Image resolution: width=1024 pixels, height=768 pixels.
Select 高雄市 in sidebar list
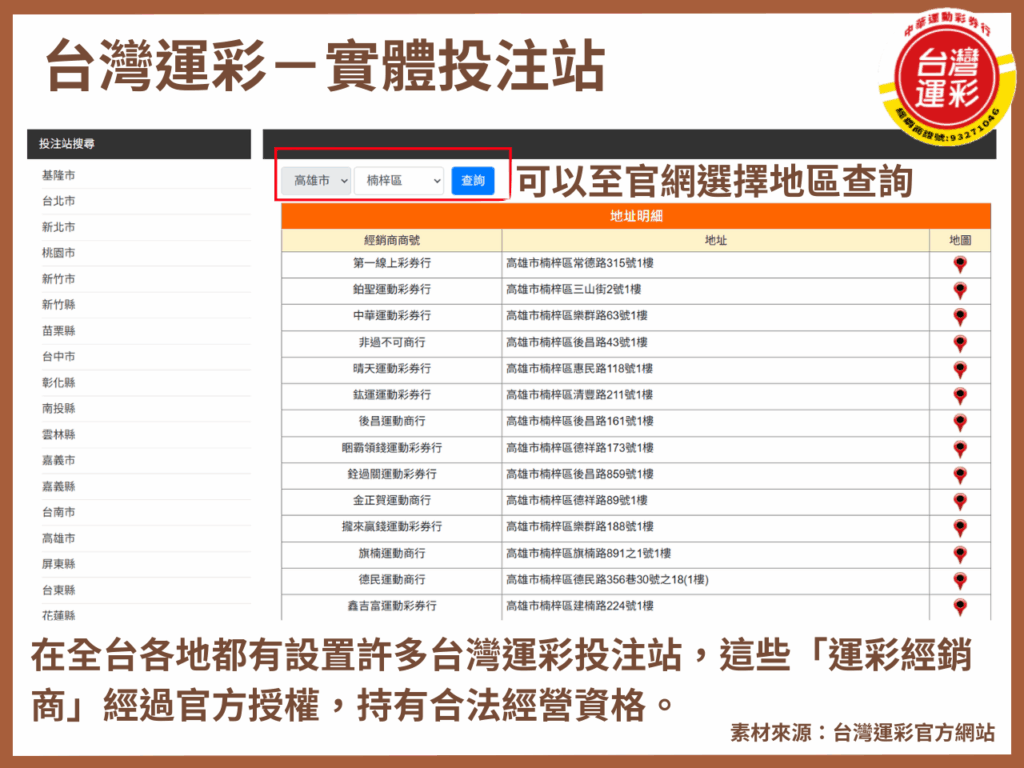click(x=59, y=538)
